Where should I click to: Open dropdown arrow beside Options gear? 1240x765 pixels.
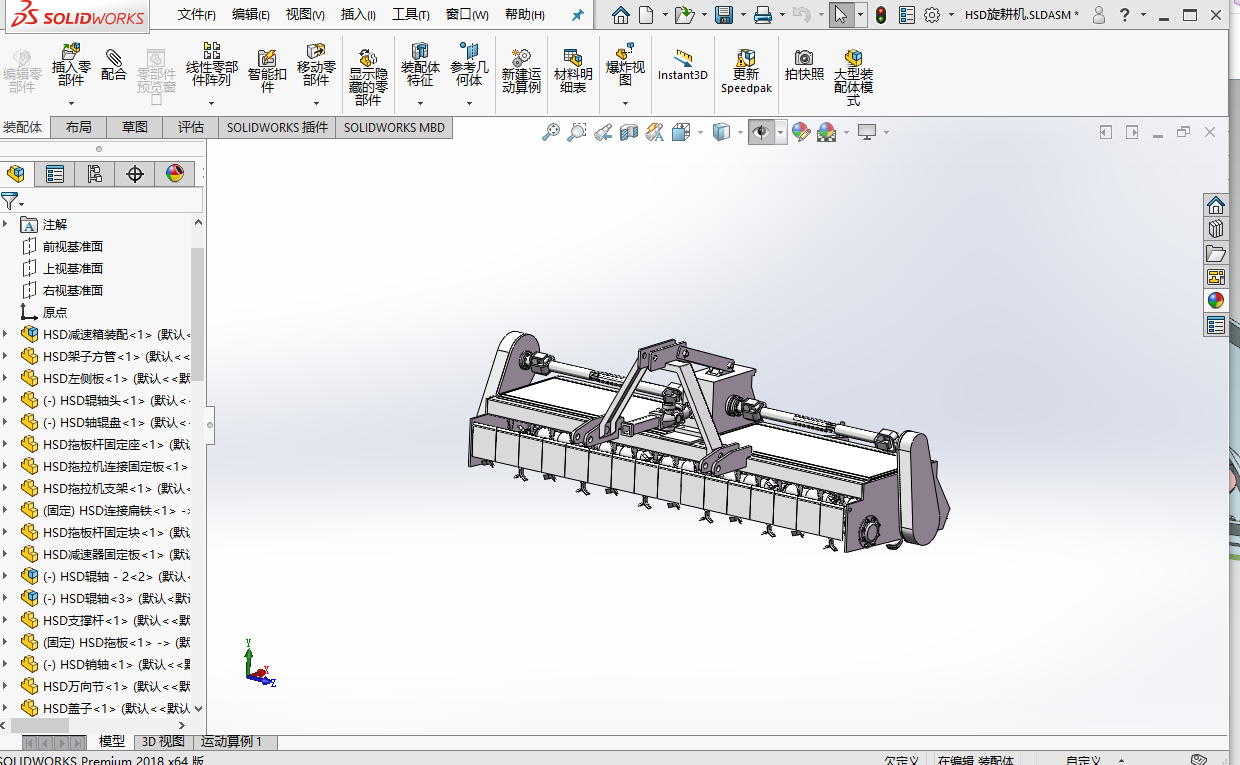(949, 15)
